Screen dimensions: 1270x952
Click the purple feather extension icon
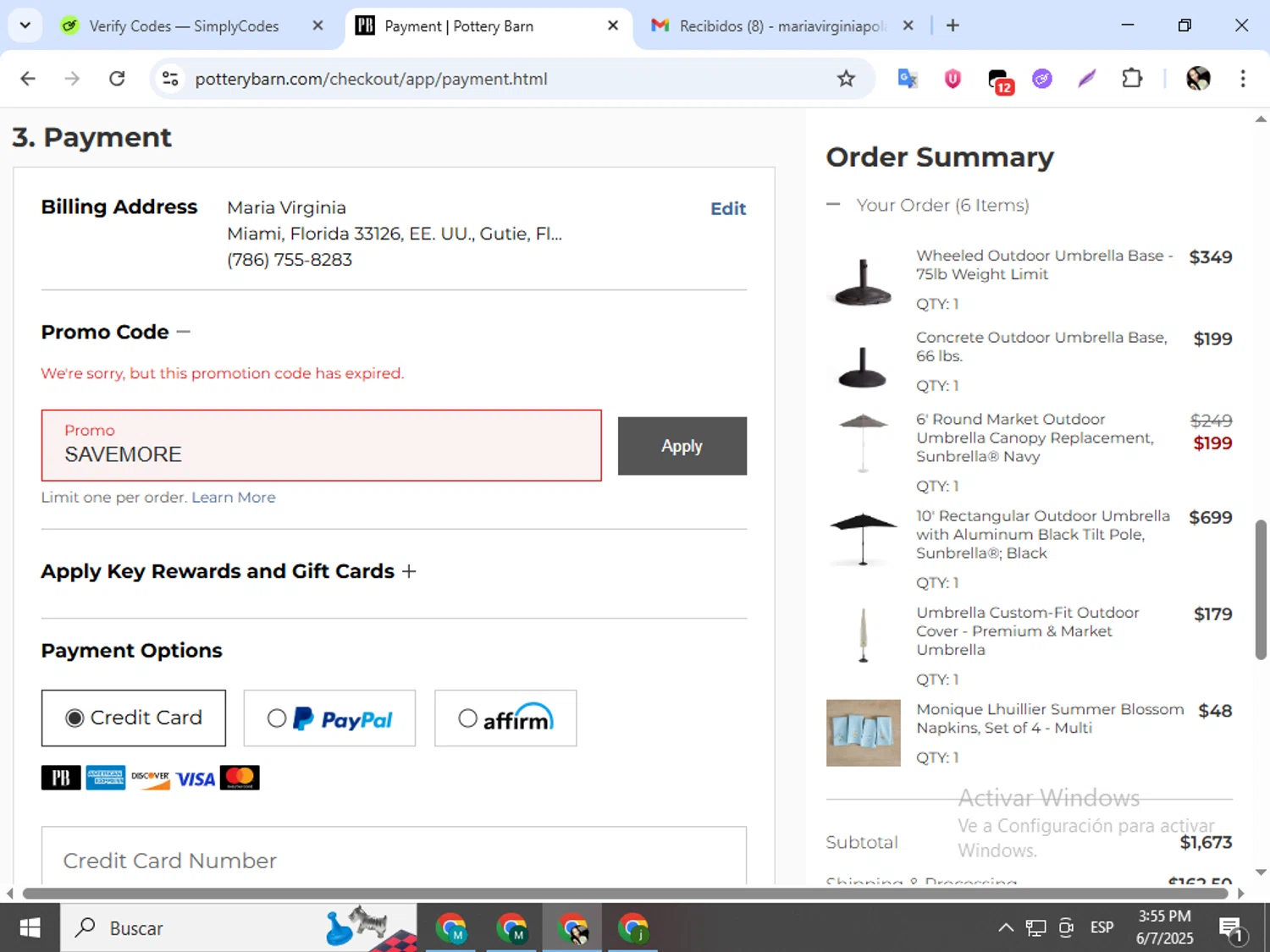(x=1087, y=79)
